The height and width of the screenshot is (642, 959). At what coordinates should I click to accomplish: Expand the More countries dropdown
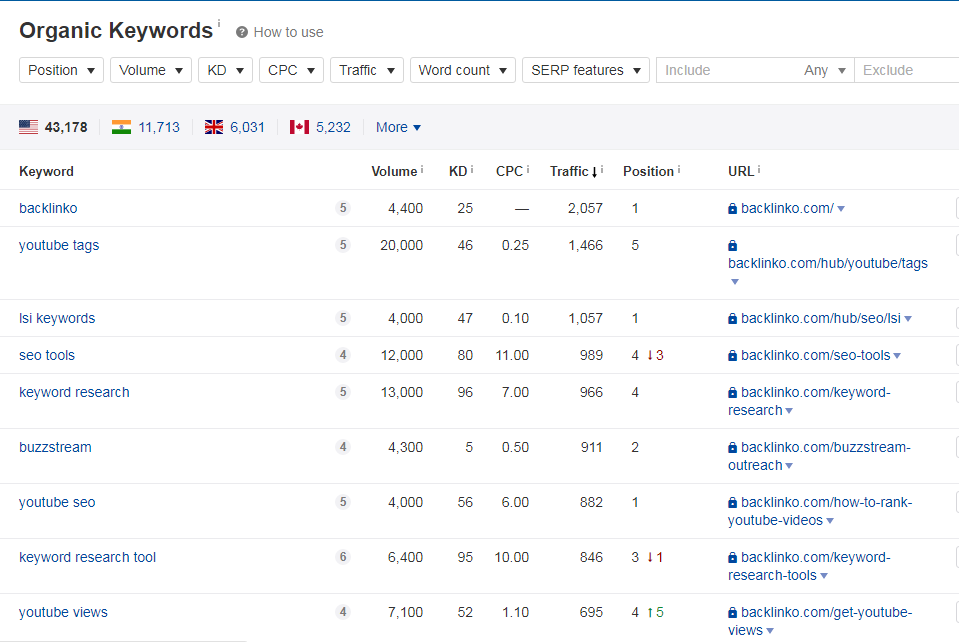(x=398, y=127)
